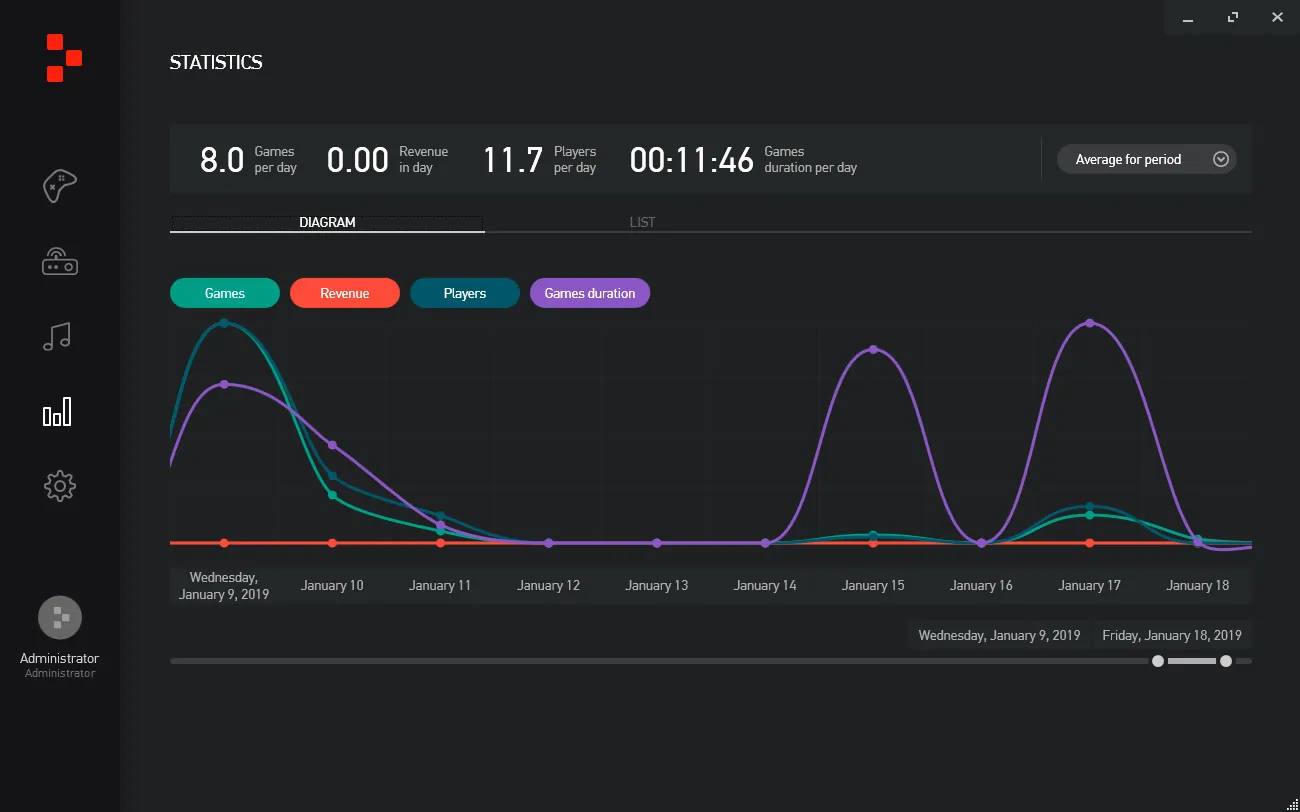
Task: Close the application window
Action: point(1277,17)
